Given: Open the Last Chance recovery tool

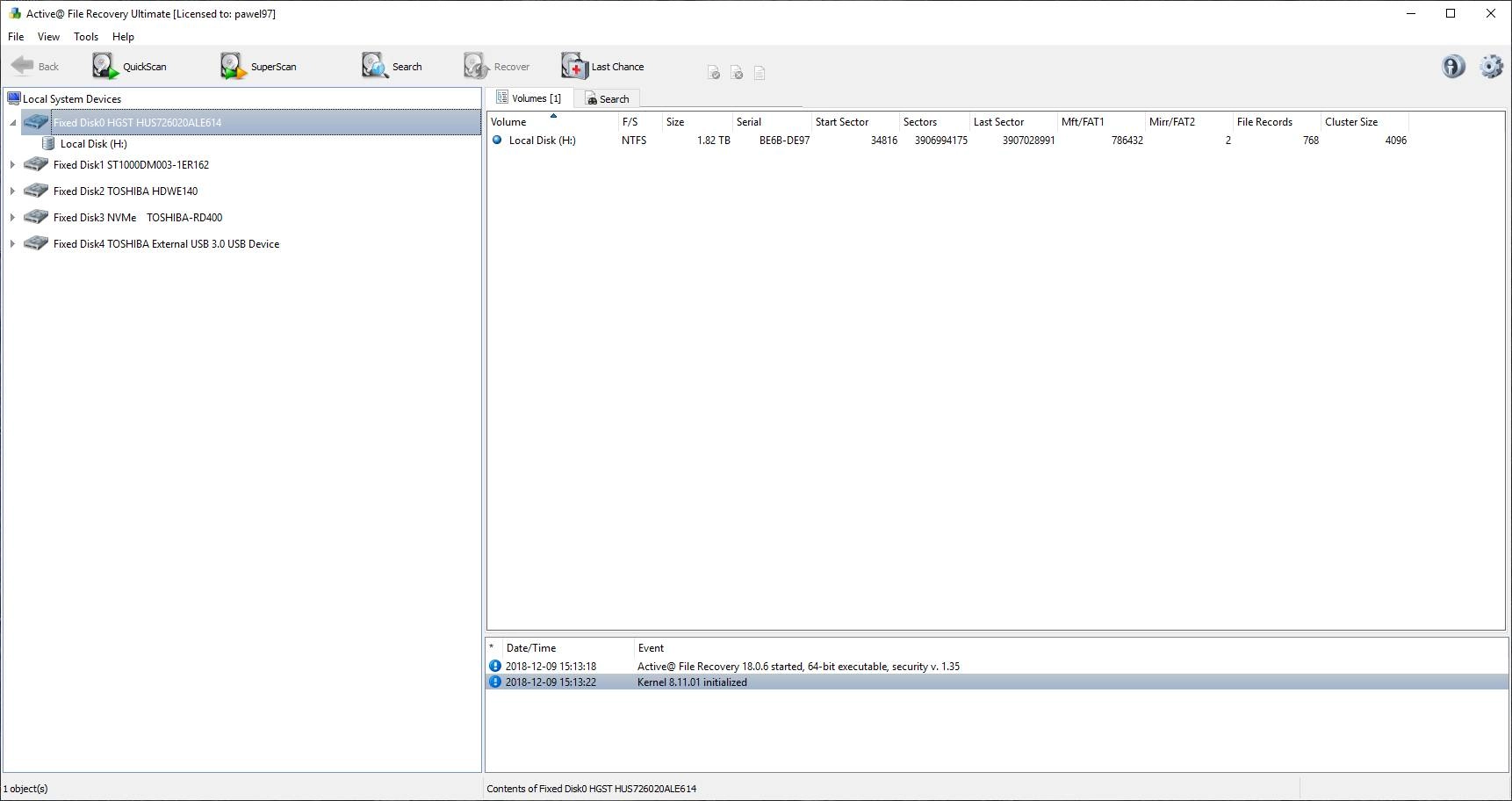Looking at the screenshot, I should coord(602,67).
